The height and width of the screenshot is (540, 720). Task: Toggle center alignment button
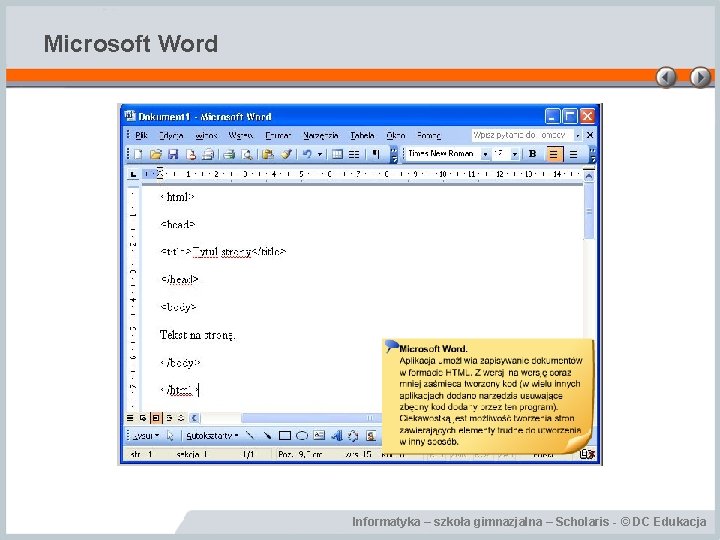point(574,154)
